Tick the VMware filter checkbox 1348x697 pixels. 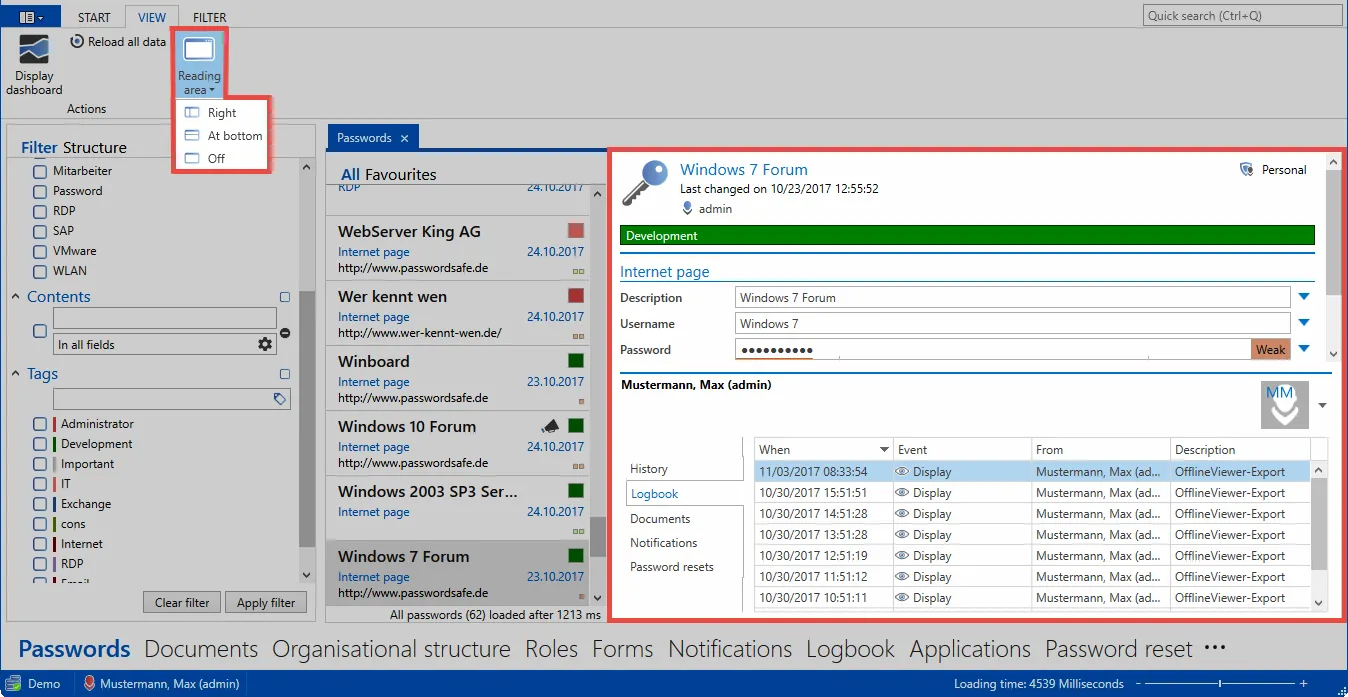tap(40, 251)
